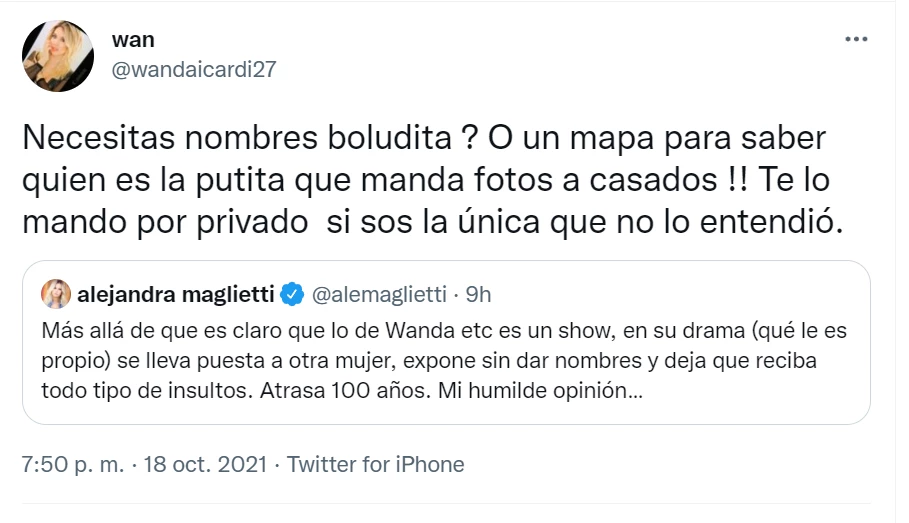Open the @alemaglietti handle

tap(379, 295)
